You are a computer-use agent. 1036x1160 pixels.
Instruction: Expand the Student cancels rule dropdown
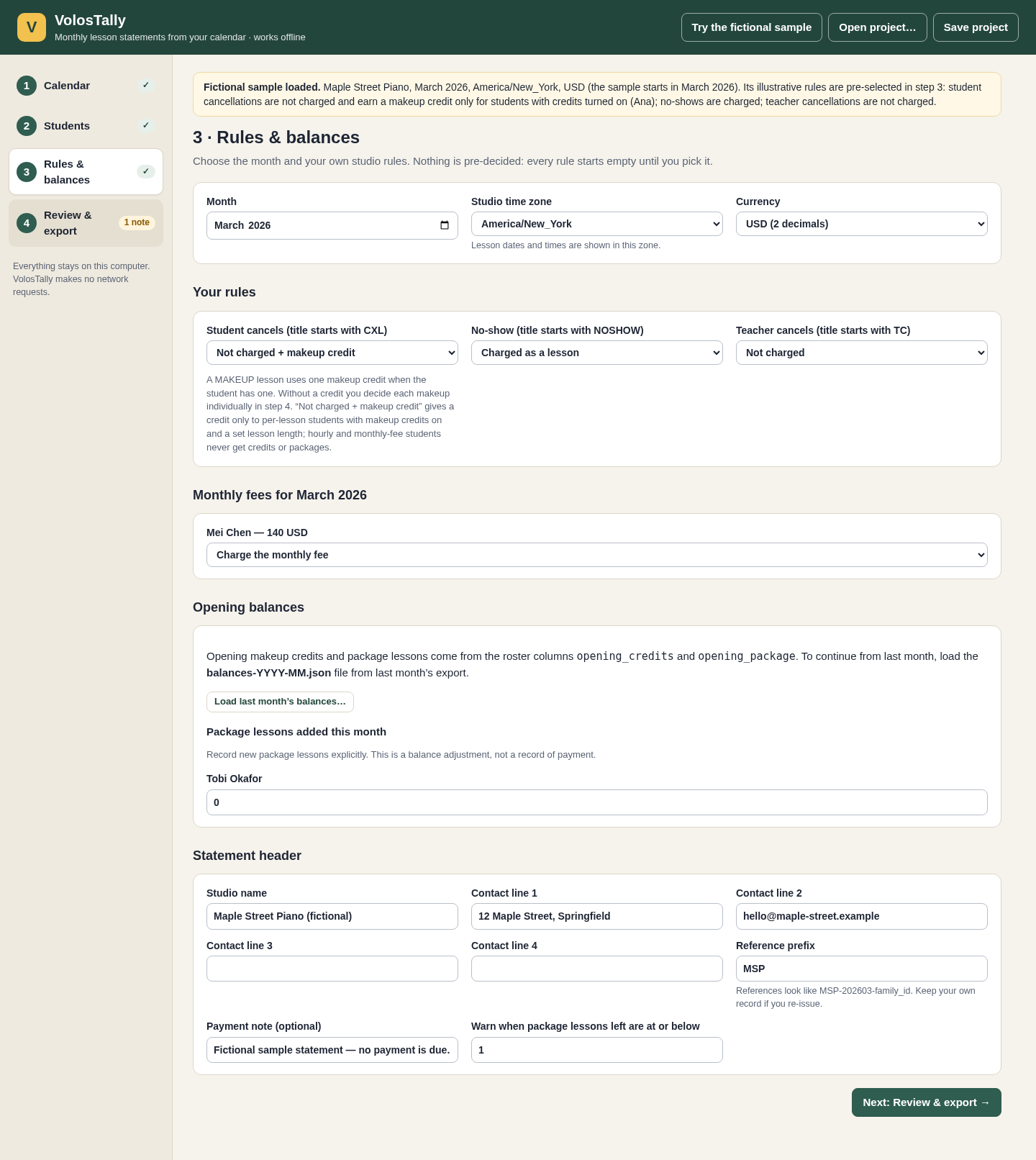332,353
